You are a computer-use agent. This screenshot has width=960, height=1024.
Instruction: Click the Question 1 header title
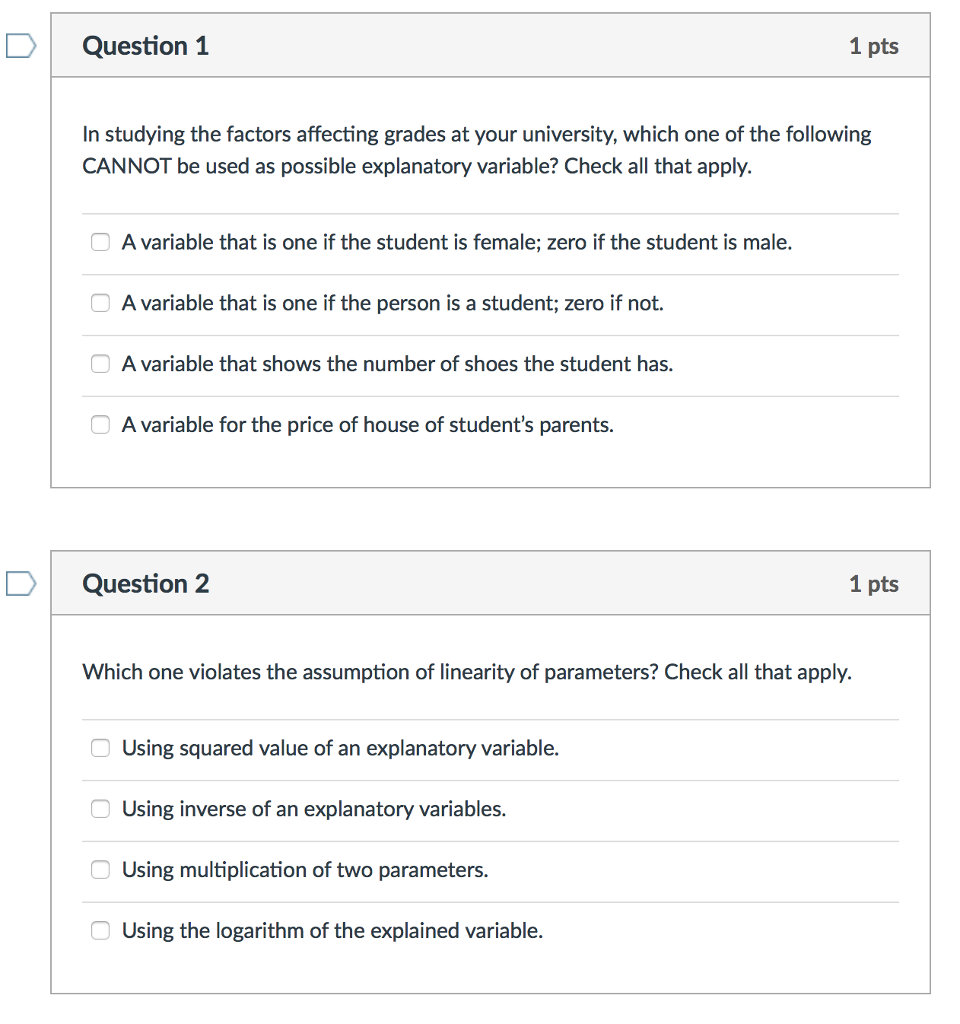pyautogui.click(x=146, y=45)
